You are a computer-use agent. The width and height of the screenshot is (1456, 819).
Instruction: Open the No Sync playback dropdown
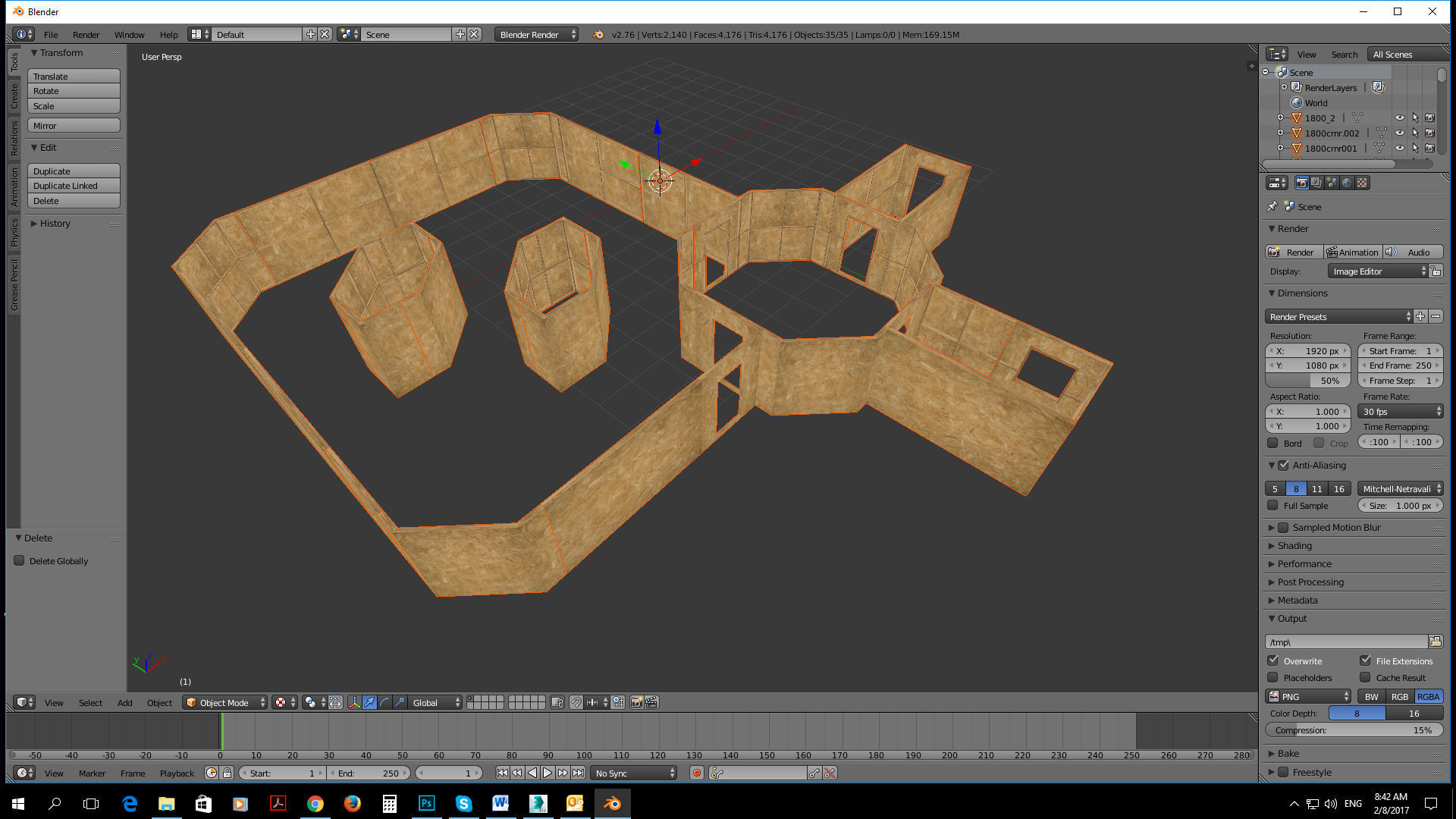click(x=633, y=773)
